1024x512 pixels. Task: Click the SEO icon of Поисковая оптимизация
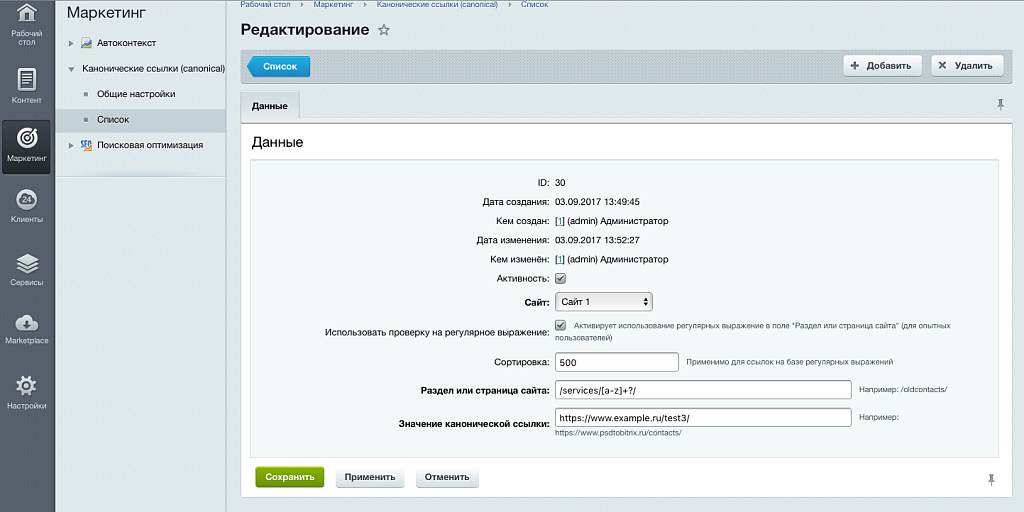(86, 145)
